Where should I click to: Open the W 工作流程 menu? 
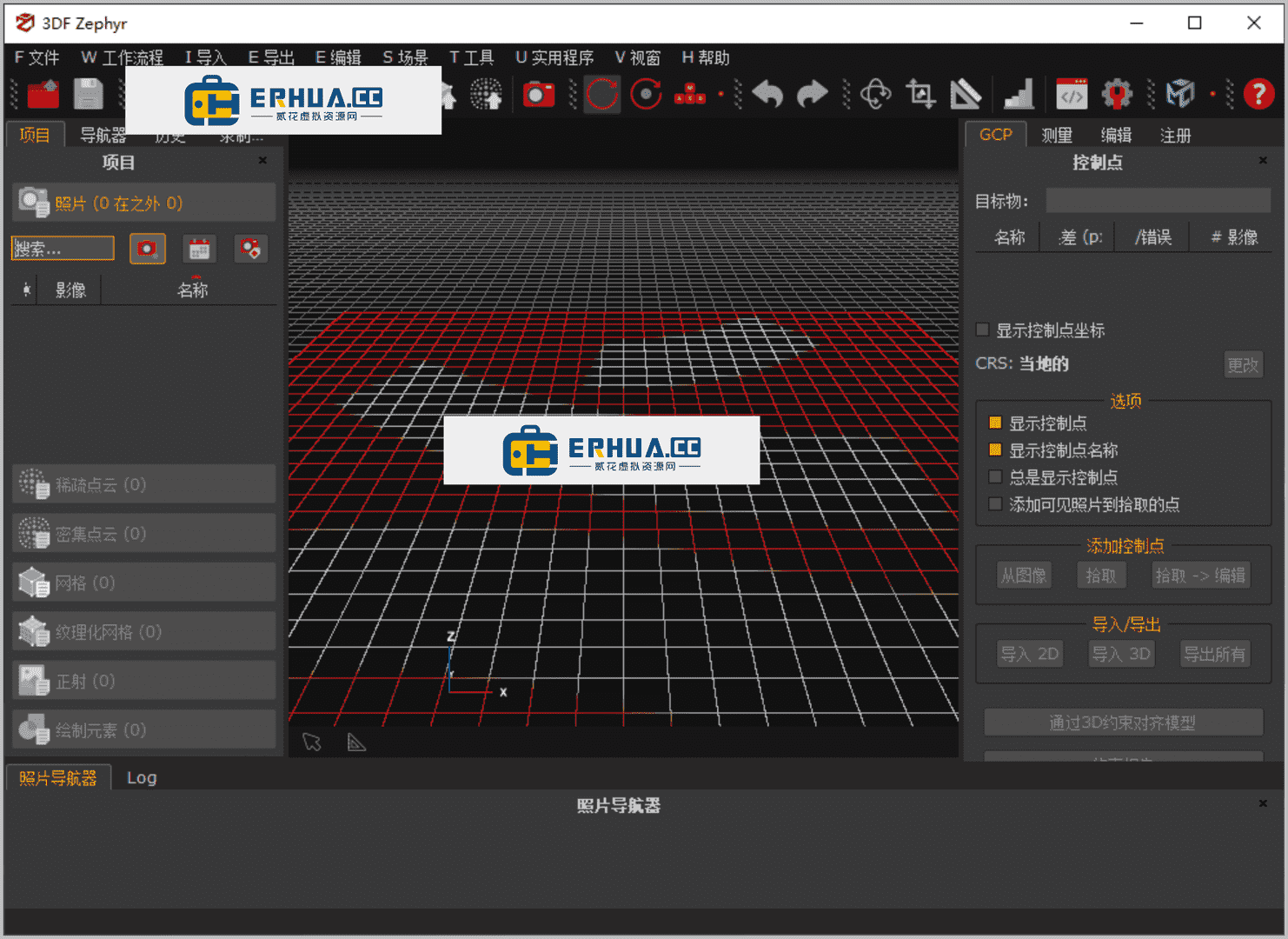point(122,57)
